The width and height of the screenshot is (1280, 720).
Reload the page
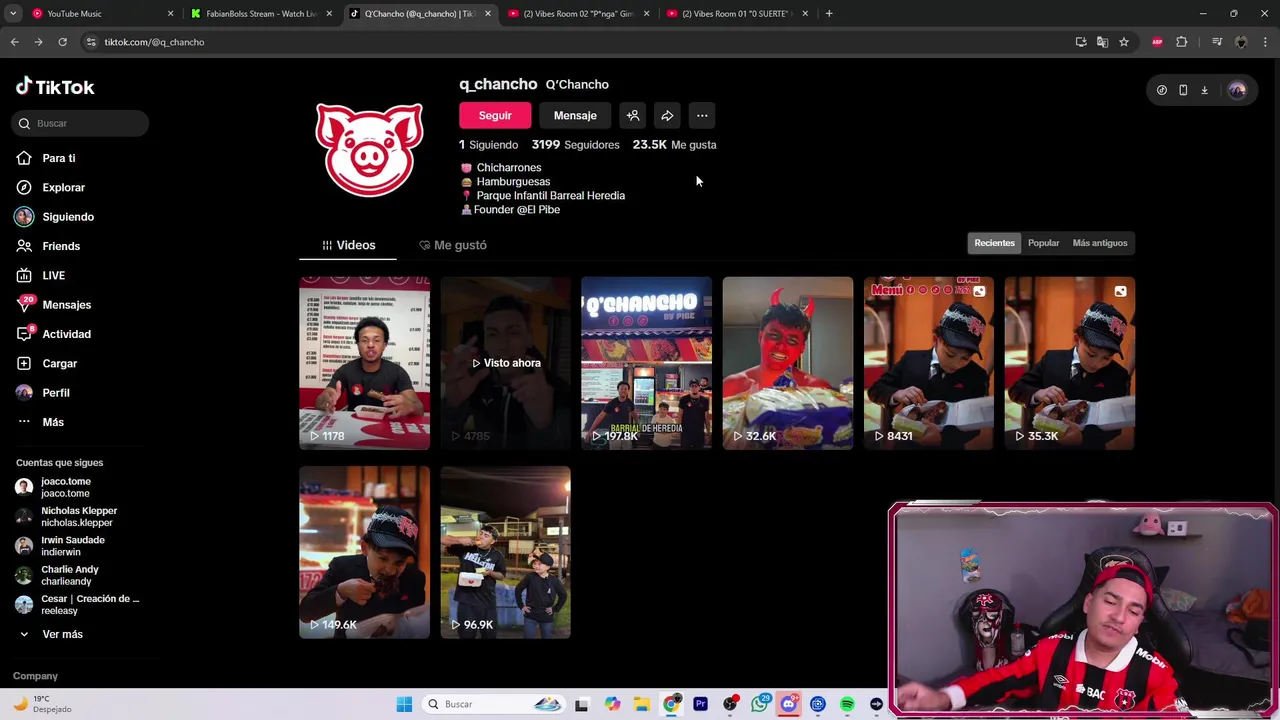click(62, 42)
